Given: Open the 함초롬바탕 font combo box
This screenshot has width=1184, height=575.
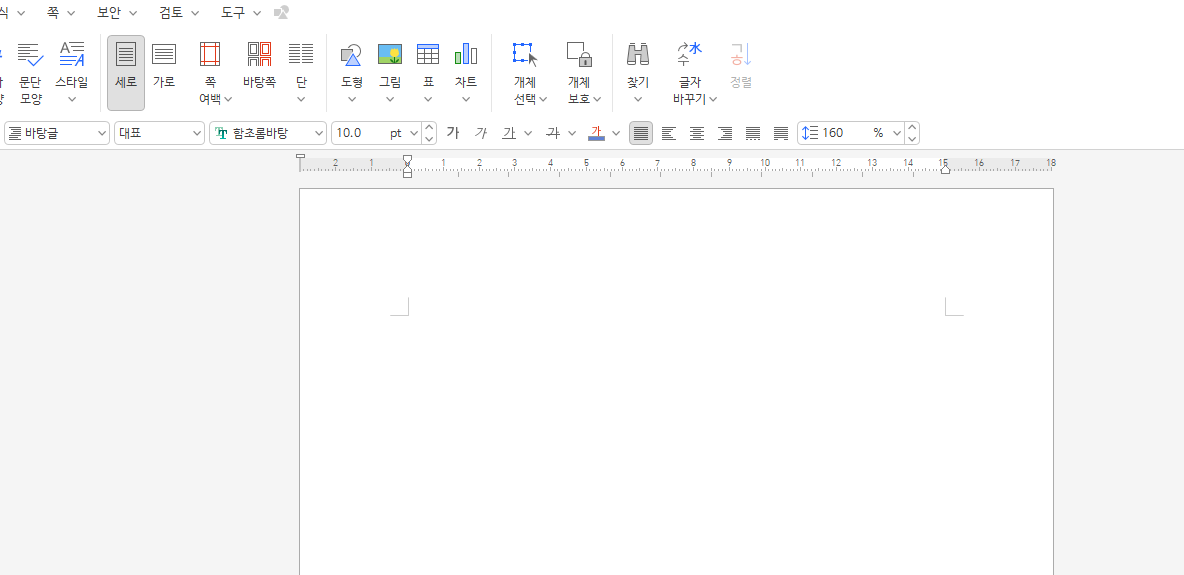Looking at the screenshot, I should pos(268,133).
